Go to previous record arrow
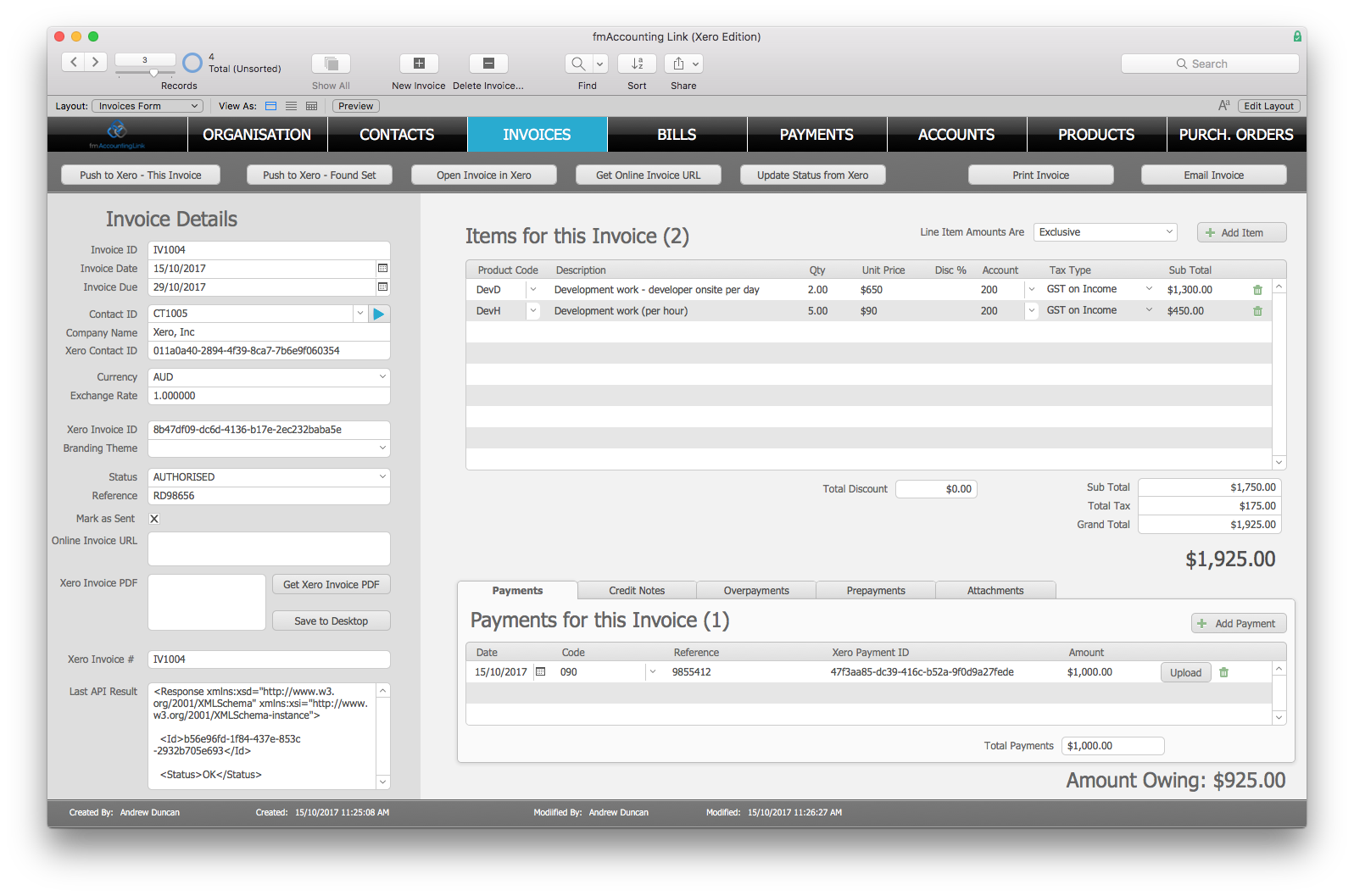Screen dimensions: 1354x896 tap(74, 62)
